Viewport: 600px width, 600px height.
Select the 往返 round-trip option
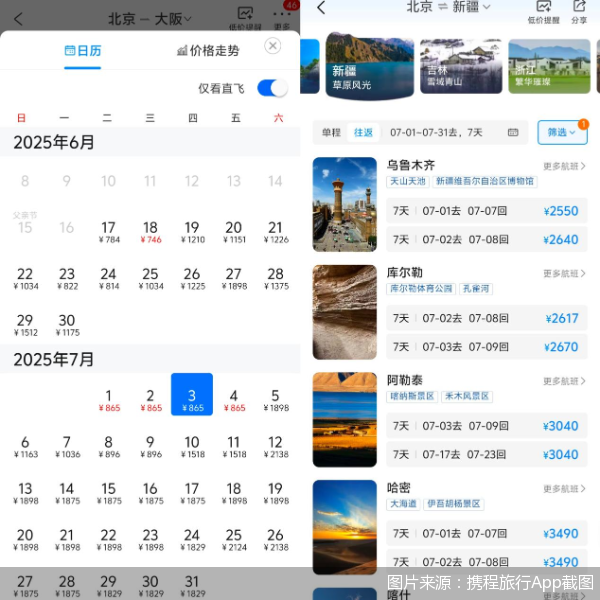363,132
